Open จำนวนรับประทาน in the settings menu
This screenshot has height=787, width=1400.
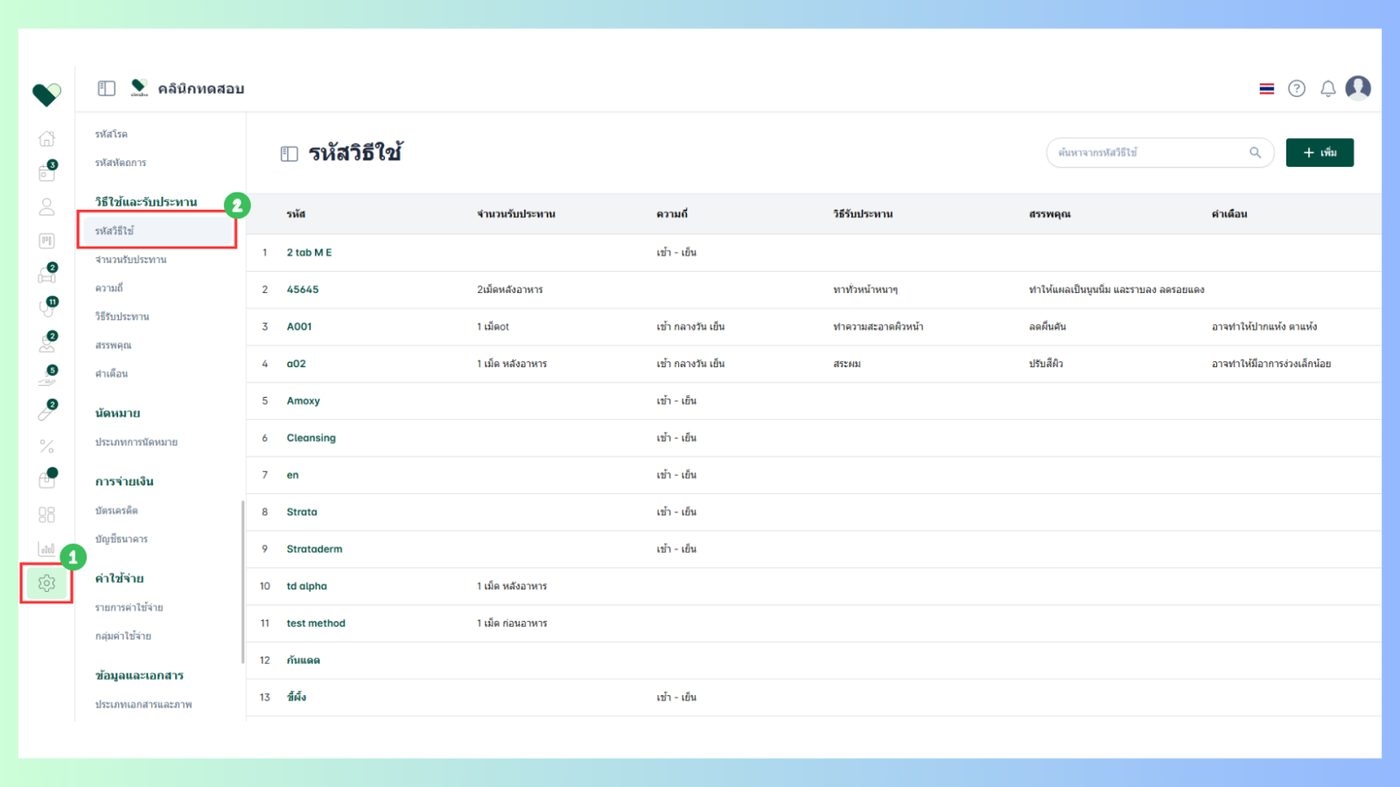coord(131,259)
